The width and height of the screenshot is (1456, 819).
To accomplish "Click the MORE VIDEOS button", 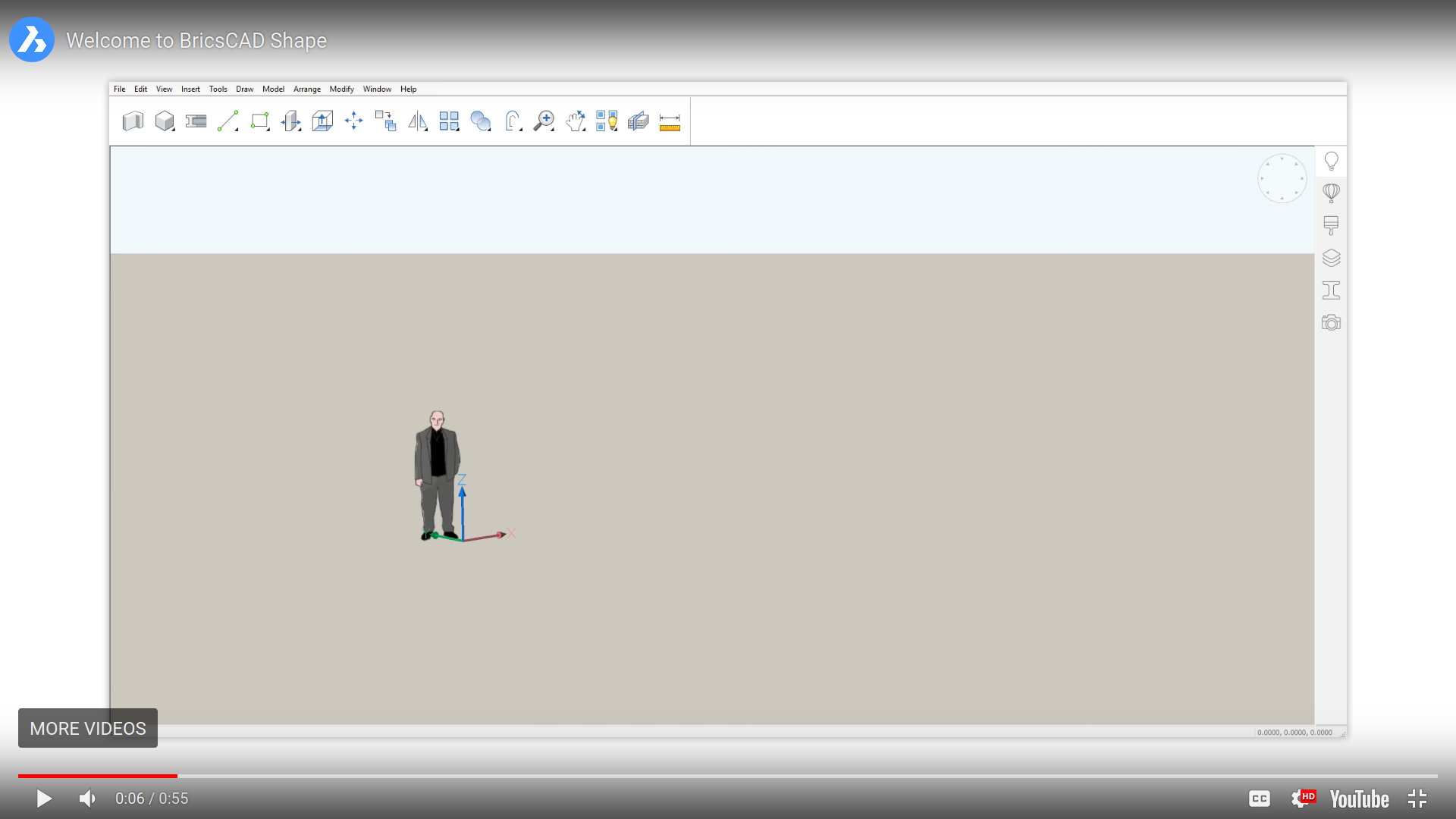I will 88,728.
